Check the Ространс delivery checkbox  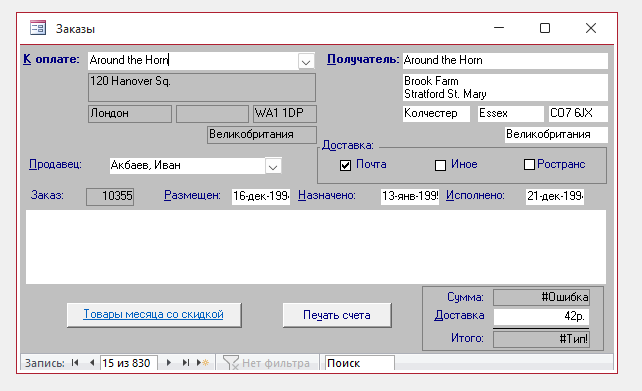(529, 165)
